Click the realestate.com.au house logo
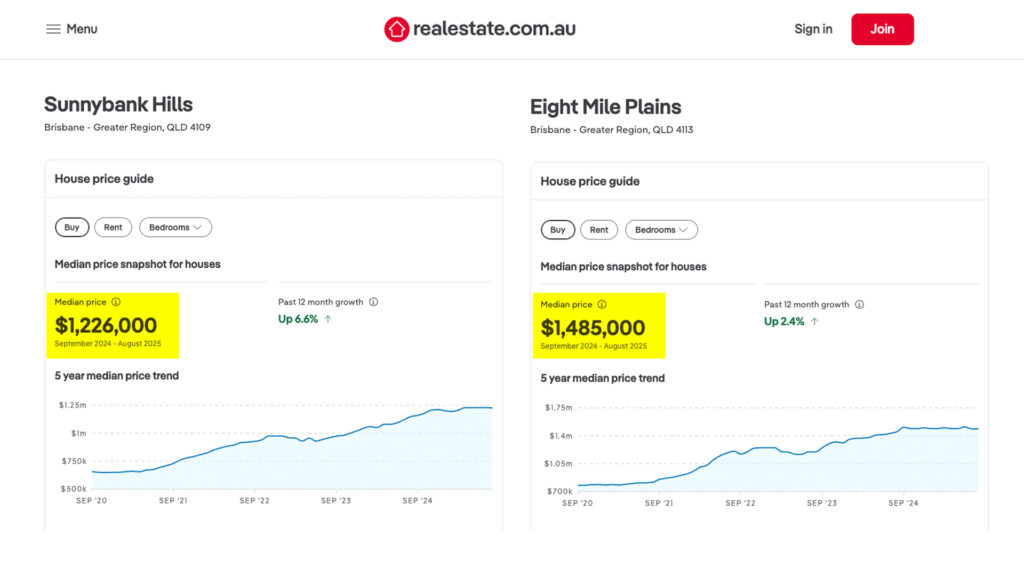This screenshot has height=576, width=1024. tap(397, 29)
